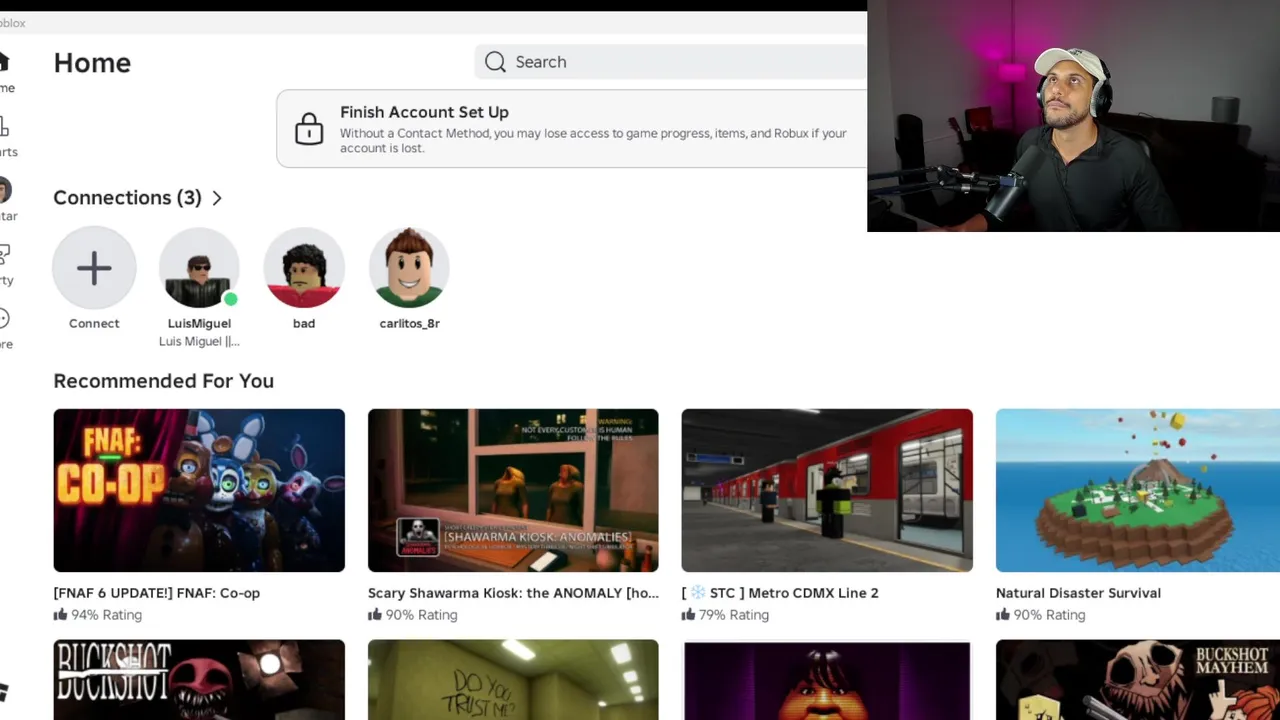Click the 'STC ] Metro CDMX Line 2' title
Viewport: 1280px width, 720px height.
(780, 593)
